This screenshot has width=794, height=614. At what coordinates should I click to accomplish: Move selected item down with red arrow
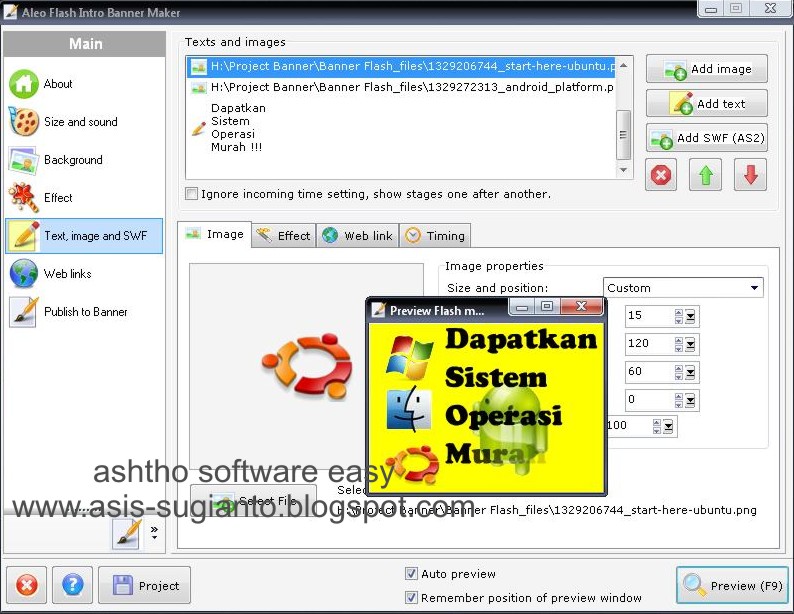(x=750, y=175)
